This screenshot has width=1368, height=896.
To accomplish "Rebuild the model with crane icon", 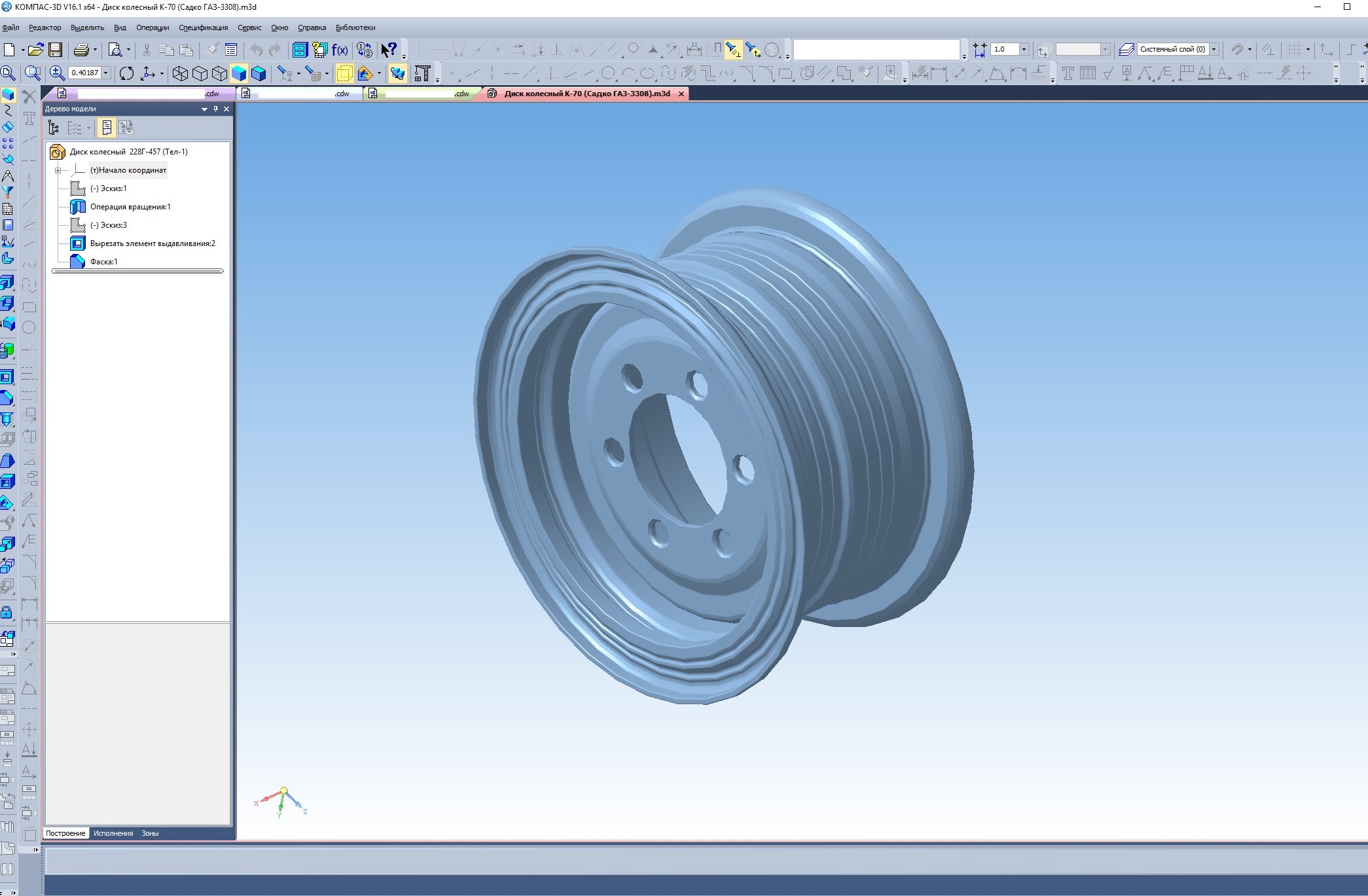I will click(x=423, y=73).
